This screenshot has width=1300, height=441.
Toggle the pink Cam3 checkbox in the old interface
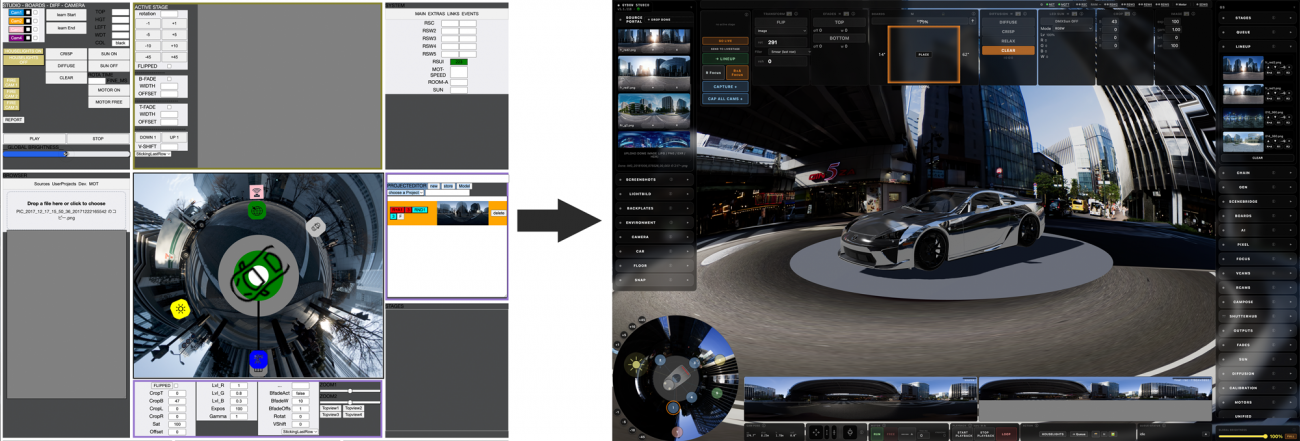tap(35, 29)
